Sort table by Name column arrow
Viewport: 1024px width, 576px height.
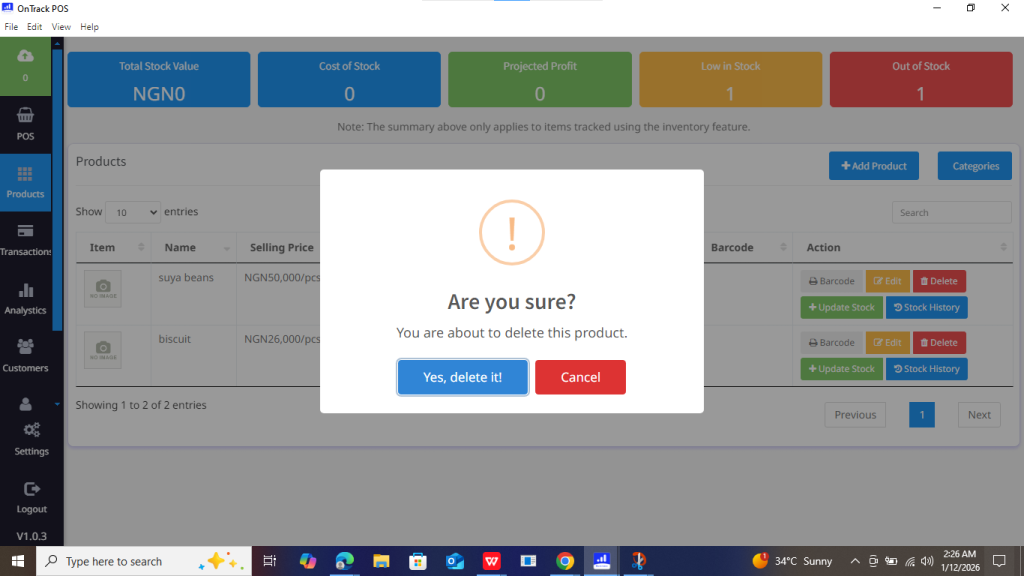click(227, 248)
